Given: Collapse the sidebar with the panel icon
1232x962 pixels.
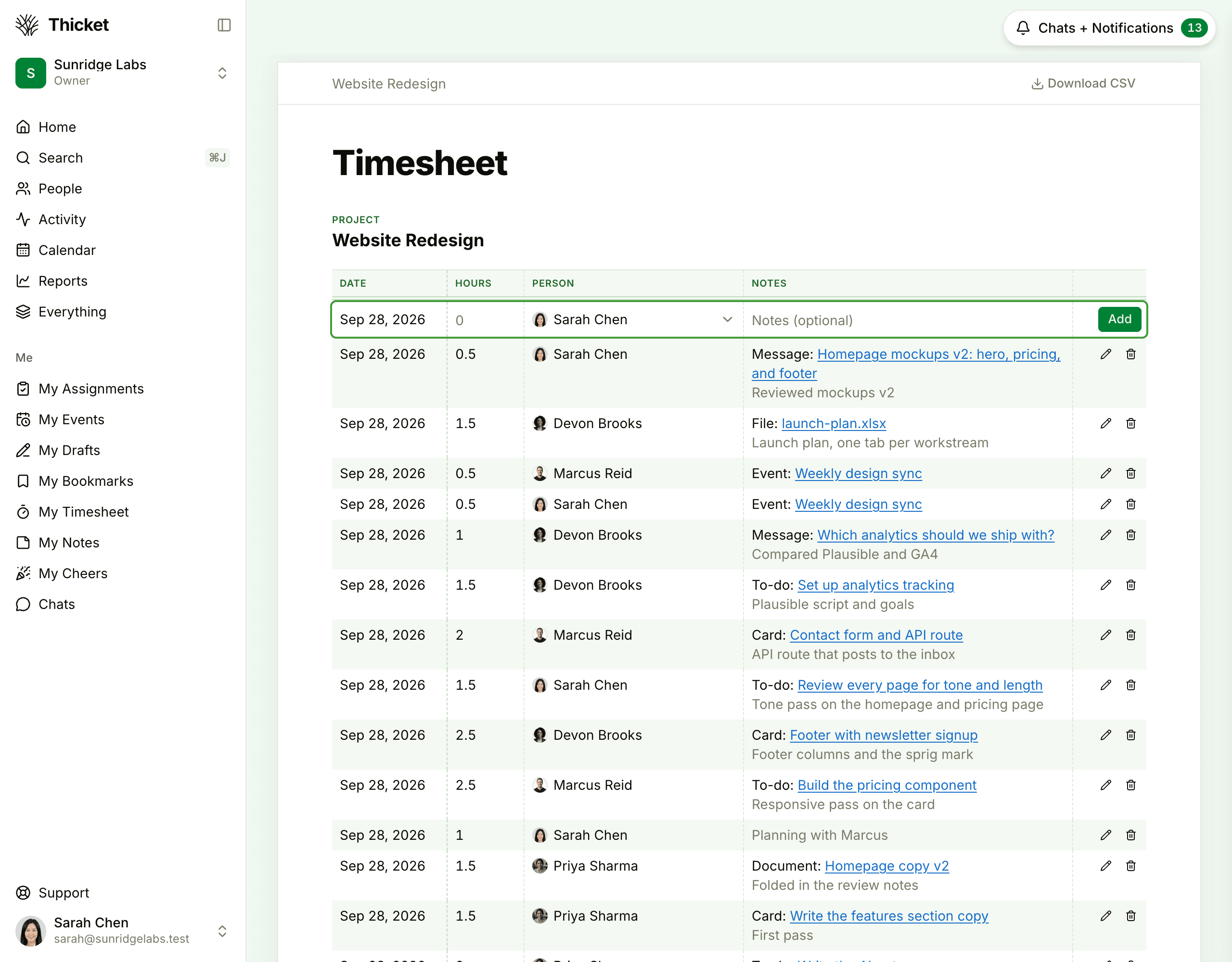Looking at the screenshot, I should (x=224, y=25).
